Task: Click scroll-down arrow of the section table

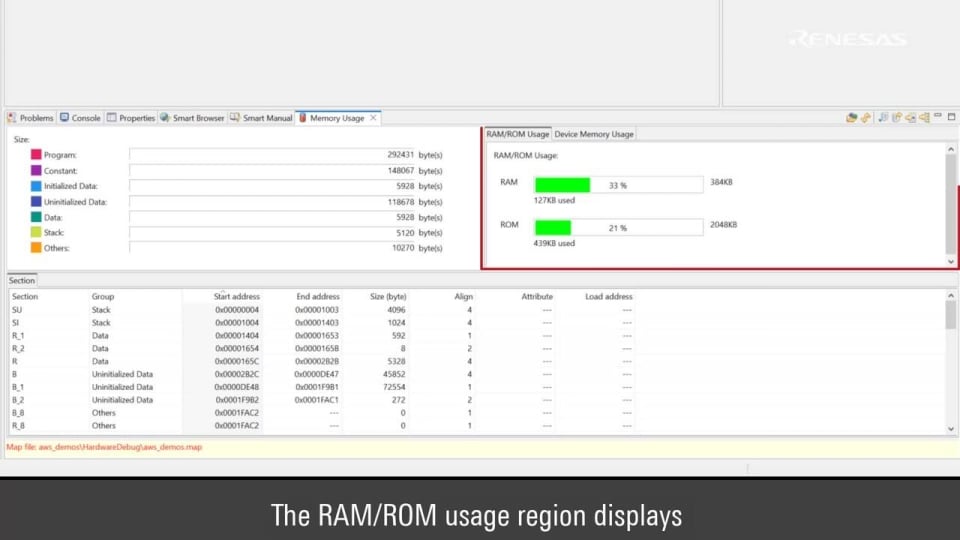Action: [x=950, y=429]
